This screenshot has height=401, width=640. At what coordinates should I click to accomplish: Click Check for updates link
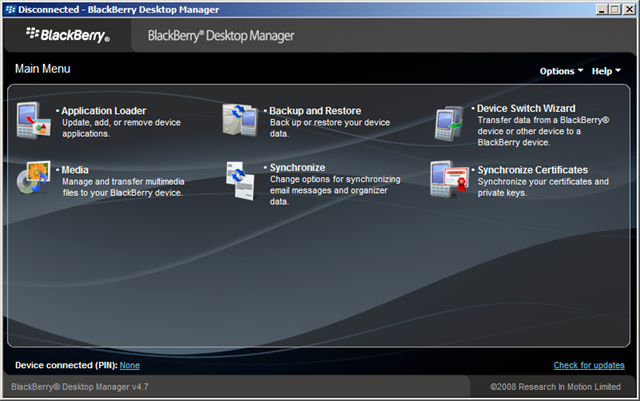(589, 365)
